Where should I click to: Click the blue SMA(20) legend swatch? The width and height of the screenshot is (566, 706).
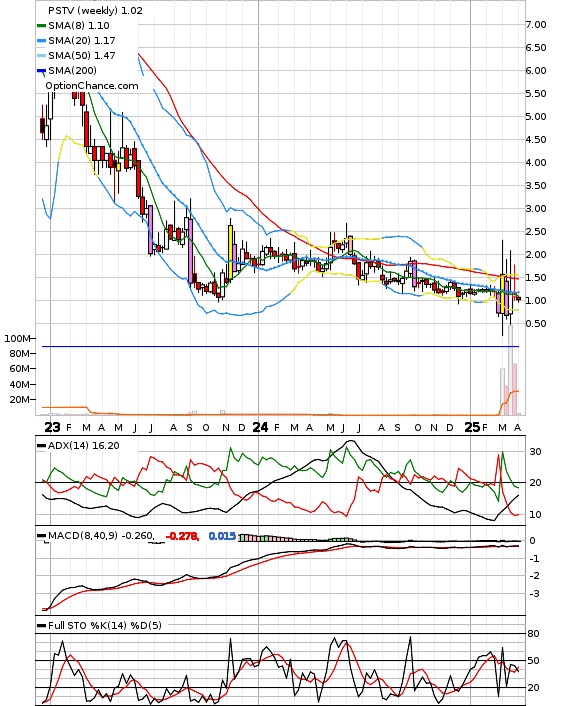pyautogui.click(x=41, y=41)
